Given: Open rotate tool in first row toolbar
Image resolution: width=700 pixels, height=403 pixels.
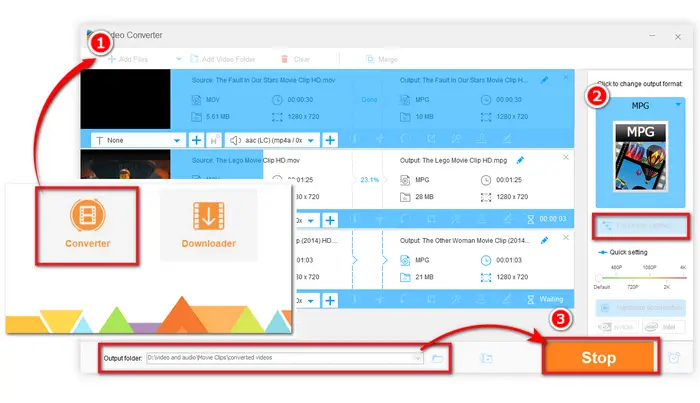Looking at the screenshot, I should pos(405,139).
